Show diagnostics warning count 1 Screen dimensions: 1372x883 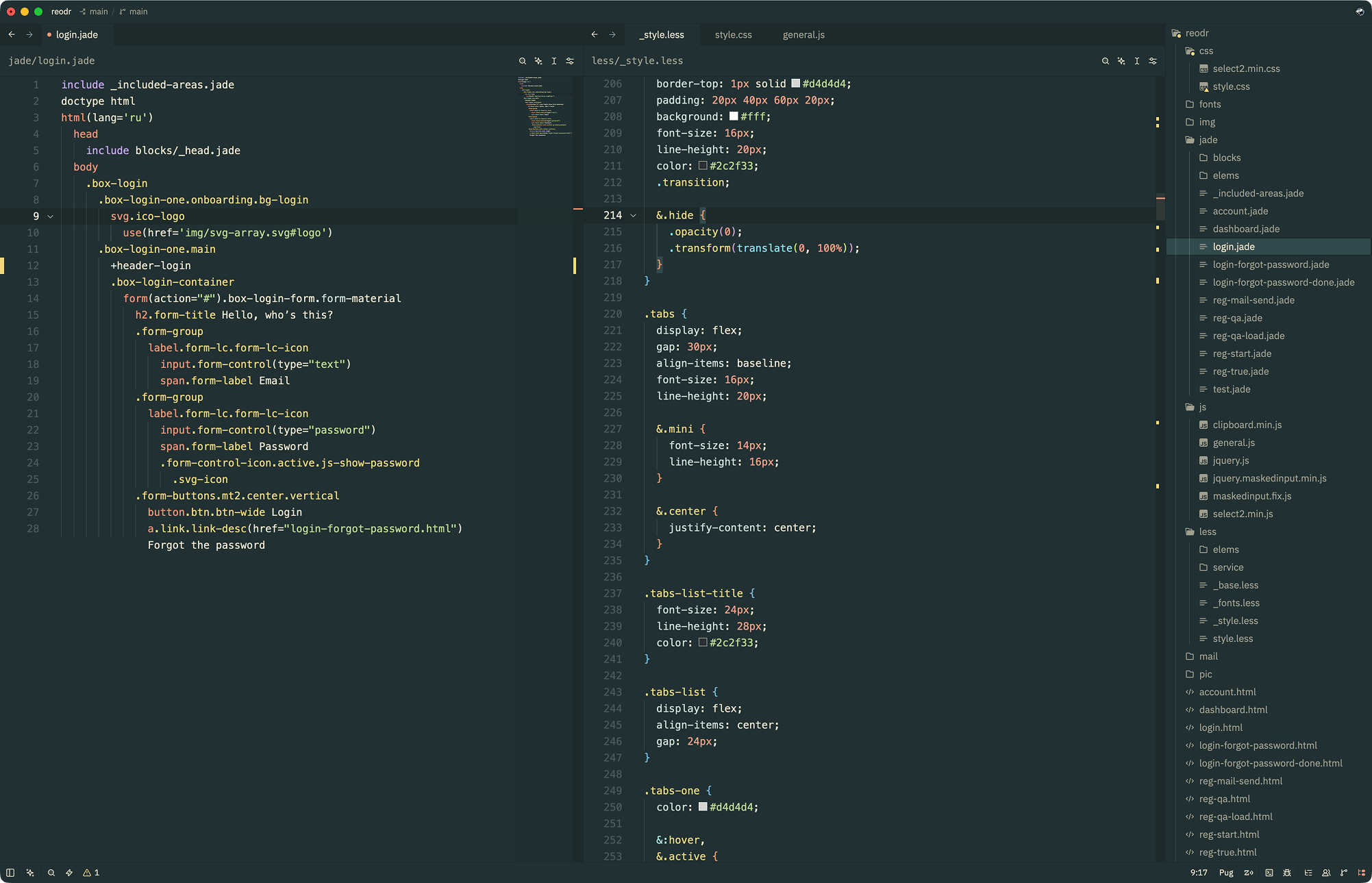coord(91,873)
